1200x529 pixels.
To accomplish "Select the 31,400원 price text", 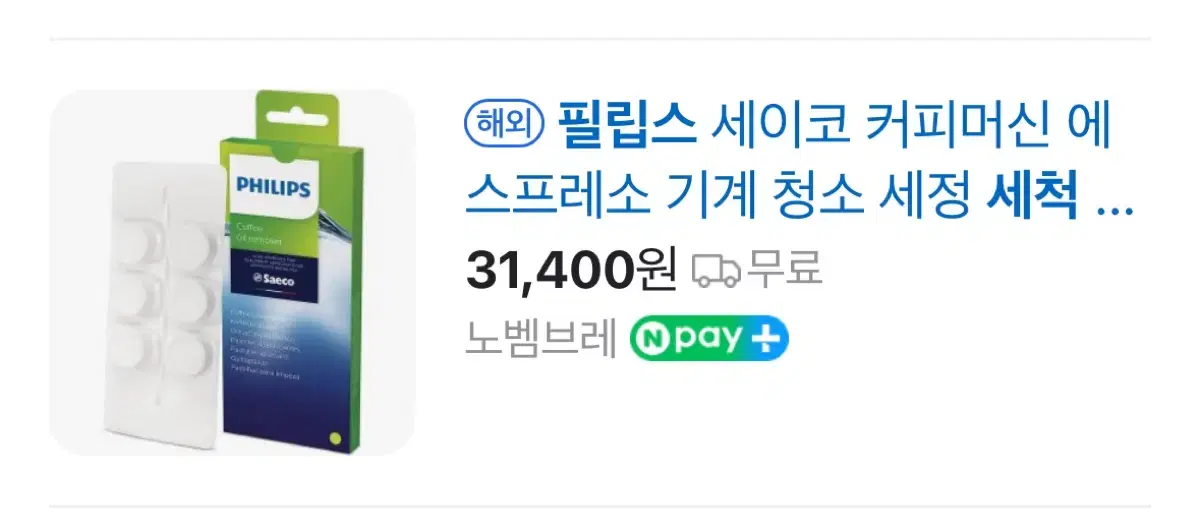I will [571, 270].
